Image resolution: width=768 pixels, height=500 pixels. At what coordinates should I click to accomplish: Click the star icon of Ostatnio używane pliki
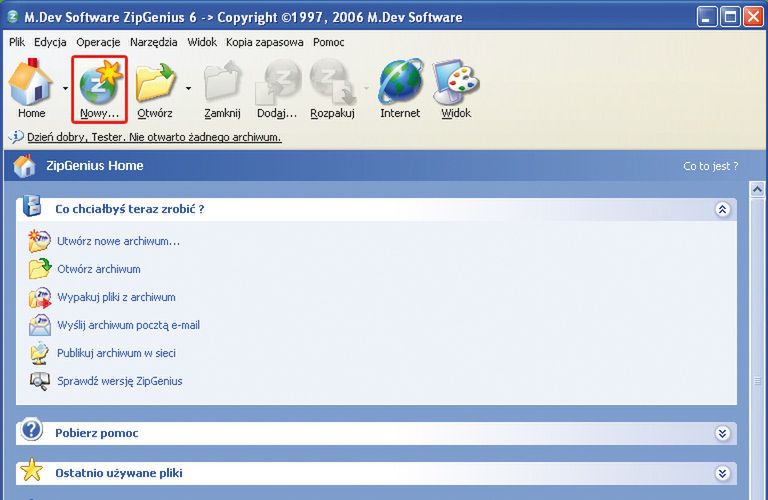point(32,470)
